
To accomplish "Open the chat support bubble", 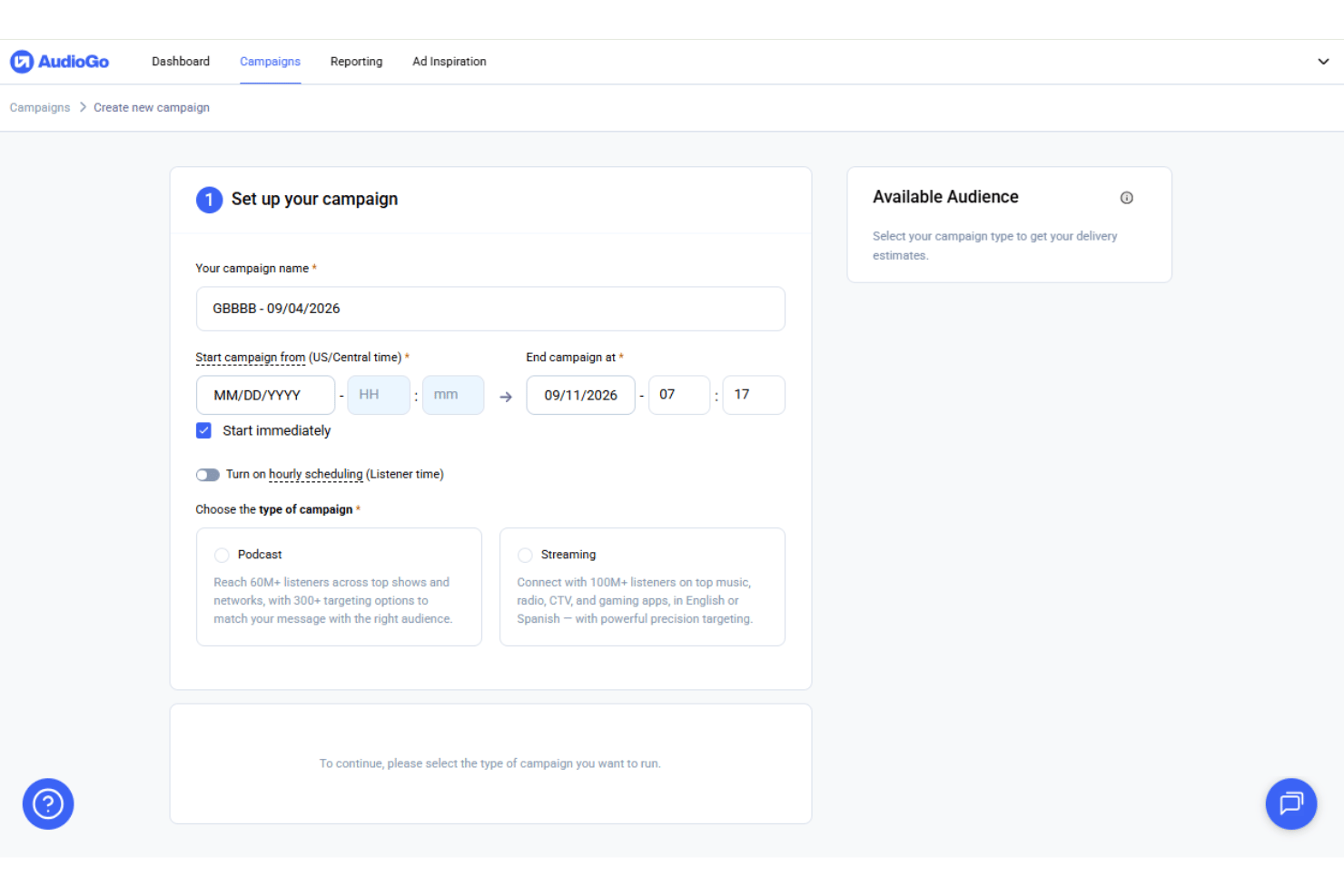I will pyautogui.click(x=1290, y=803).
